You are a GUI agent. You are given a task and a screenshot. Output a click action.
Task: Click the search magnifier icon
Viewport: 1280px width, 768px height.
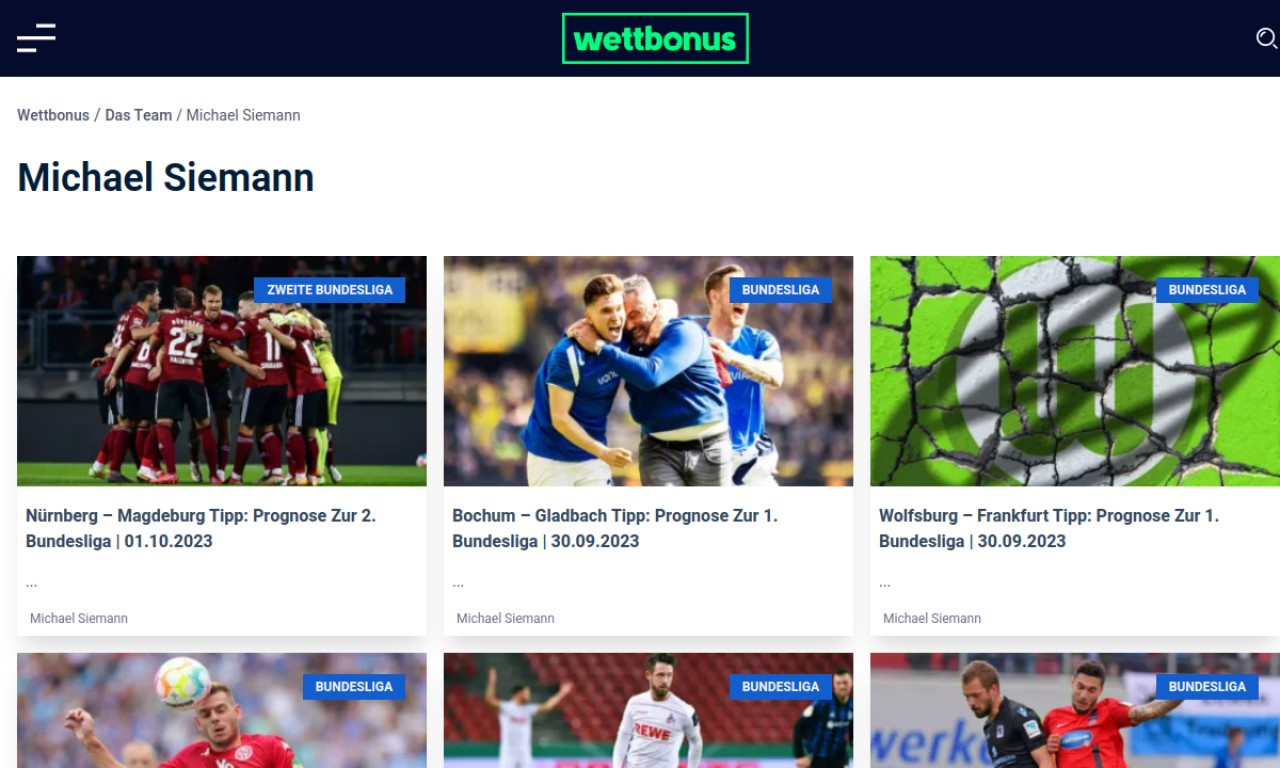[1266, 38]
